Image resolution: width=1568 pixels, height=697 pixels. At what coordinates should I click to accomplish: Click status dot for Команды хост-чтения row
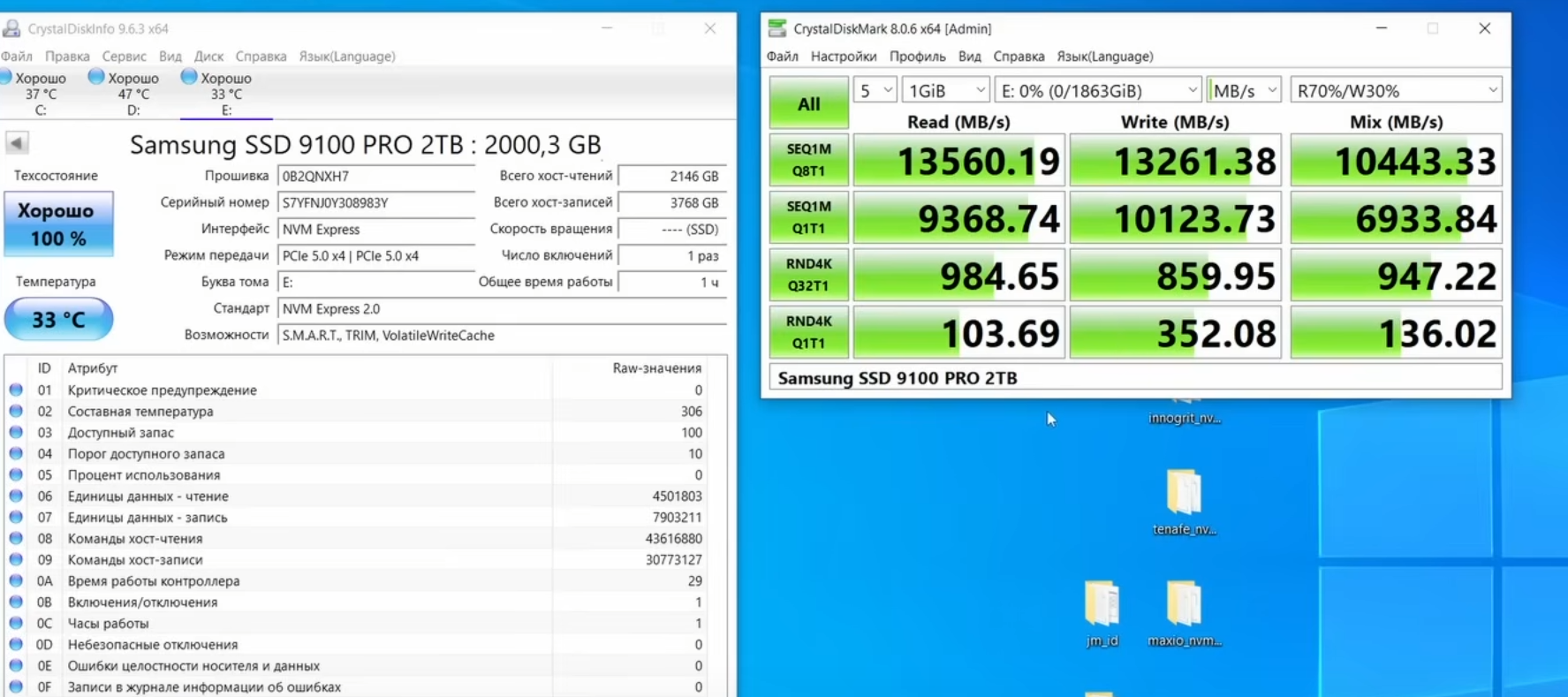pos(16,538)
